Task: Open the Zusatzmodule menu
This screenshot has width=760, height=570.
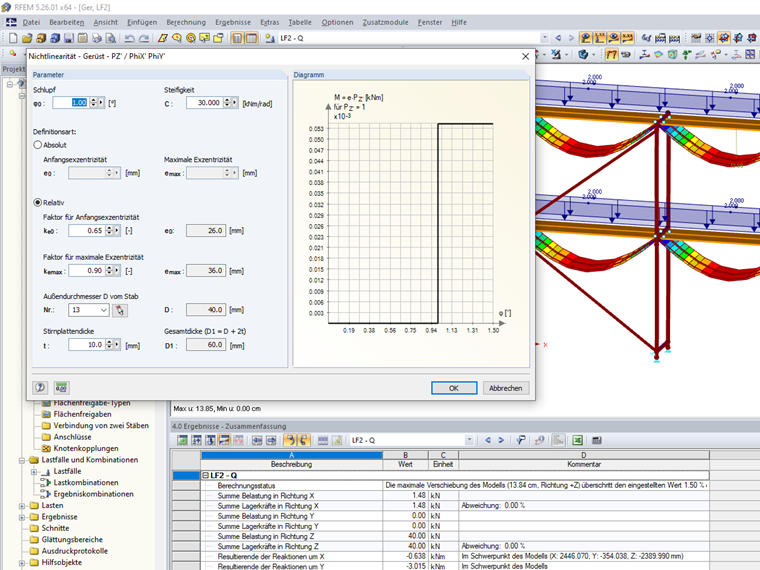Action: (385, 22)
